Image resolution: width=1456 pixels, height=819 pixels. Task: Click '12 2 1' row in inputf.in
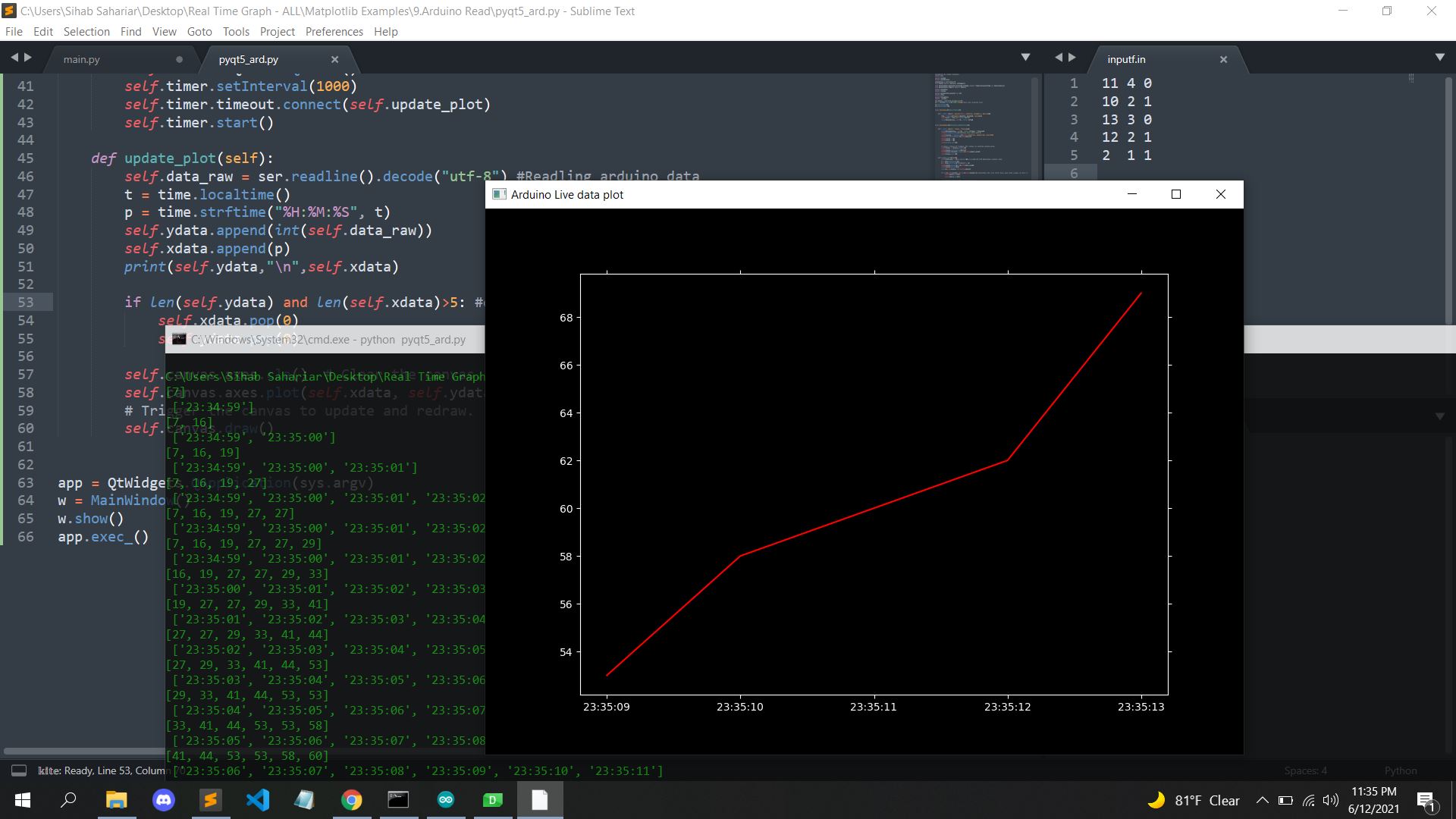point(1127,136)
